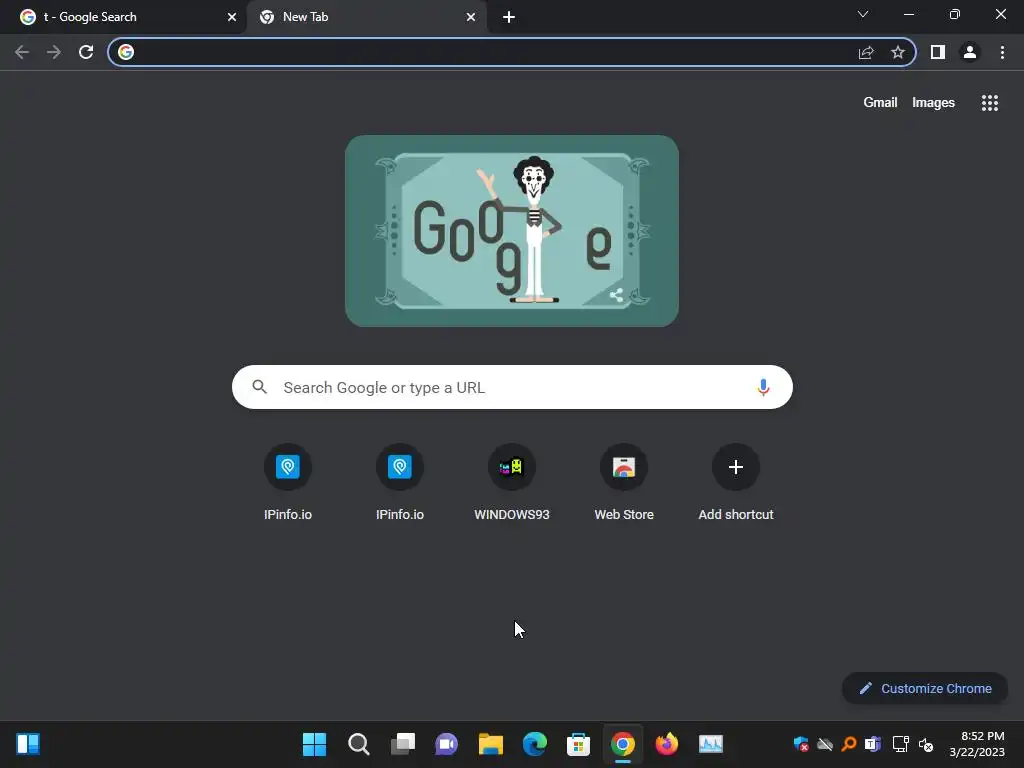Open the performance monitor taskbar app
The width and height of the screenshot is (1024, 768).
[x=711, y=744]
